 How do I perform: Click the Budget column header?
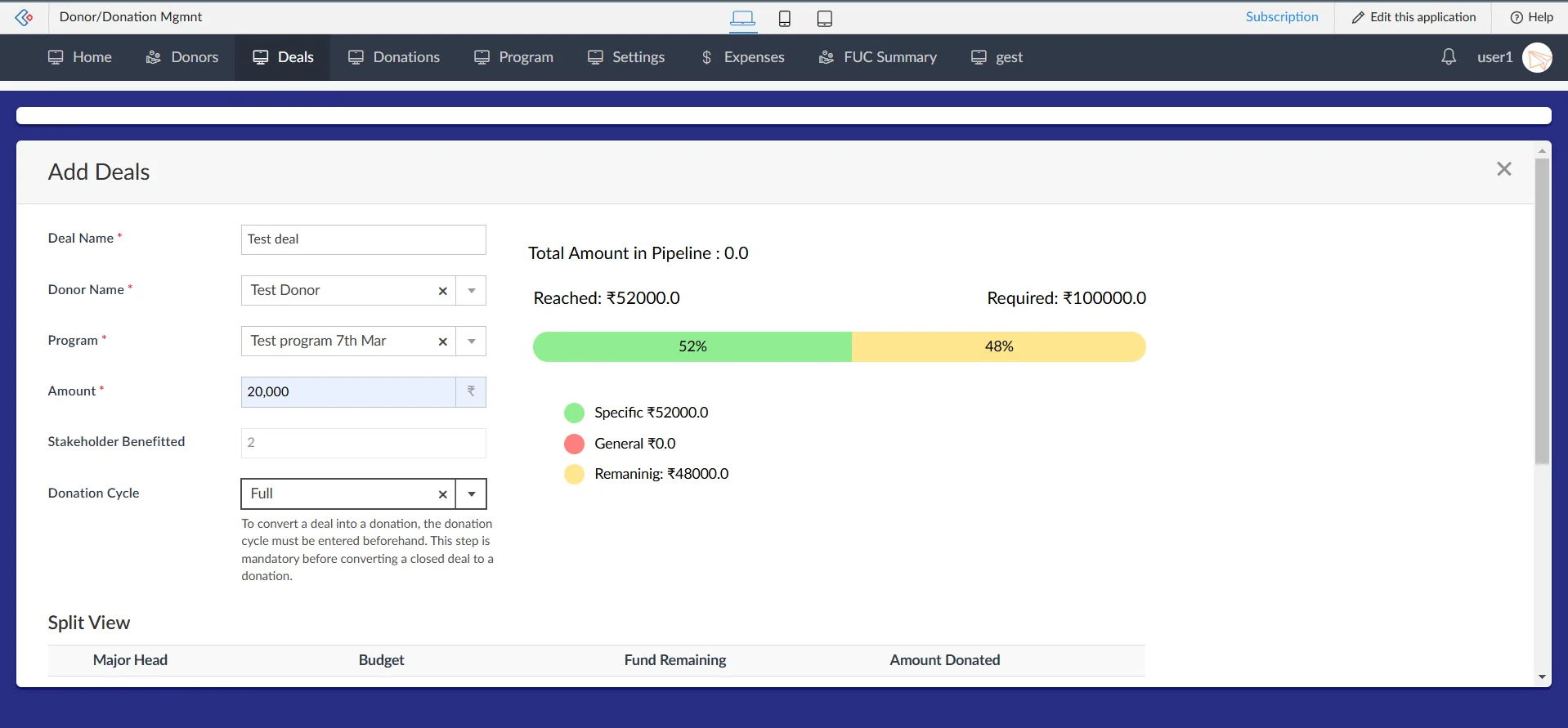pyautogui.click(x=381, y=660)
